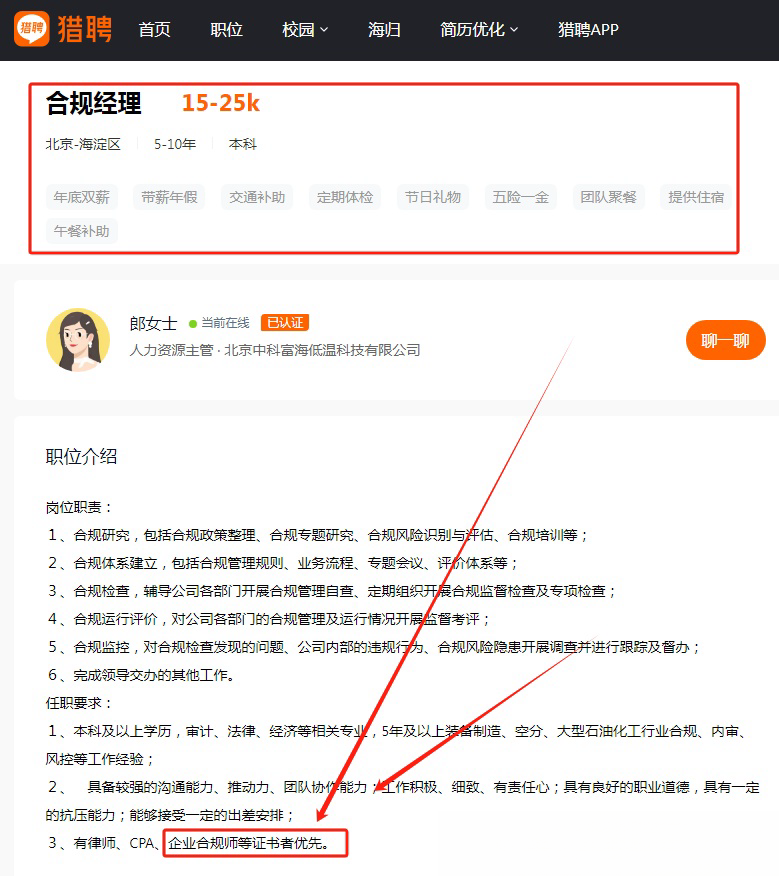The image size is (779, 876).
Task: Select the 午餐补助 benefit tag
Action: pyautogui.click(x=82, y=231)
